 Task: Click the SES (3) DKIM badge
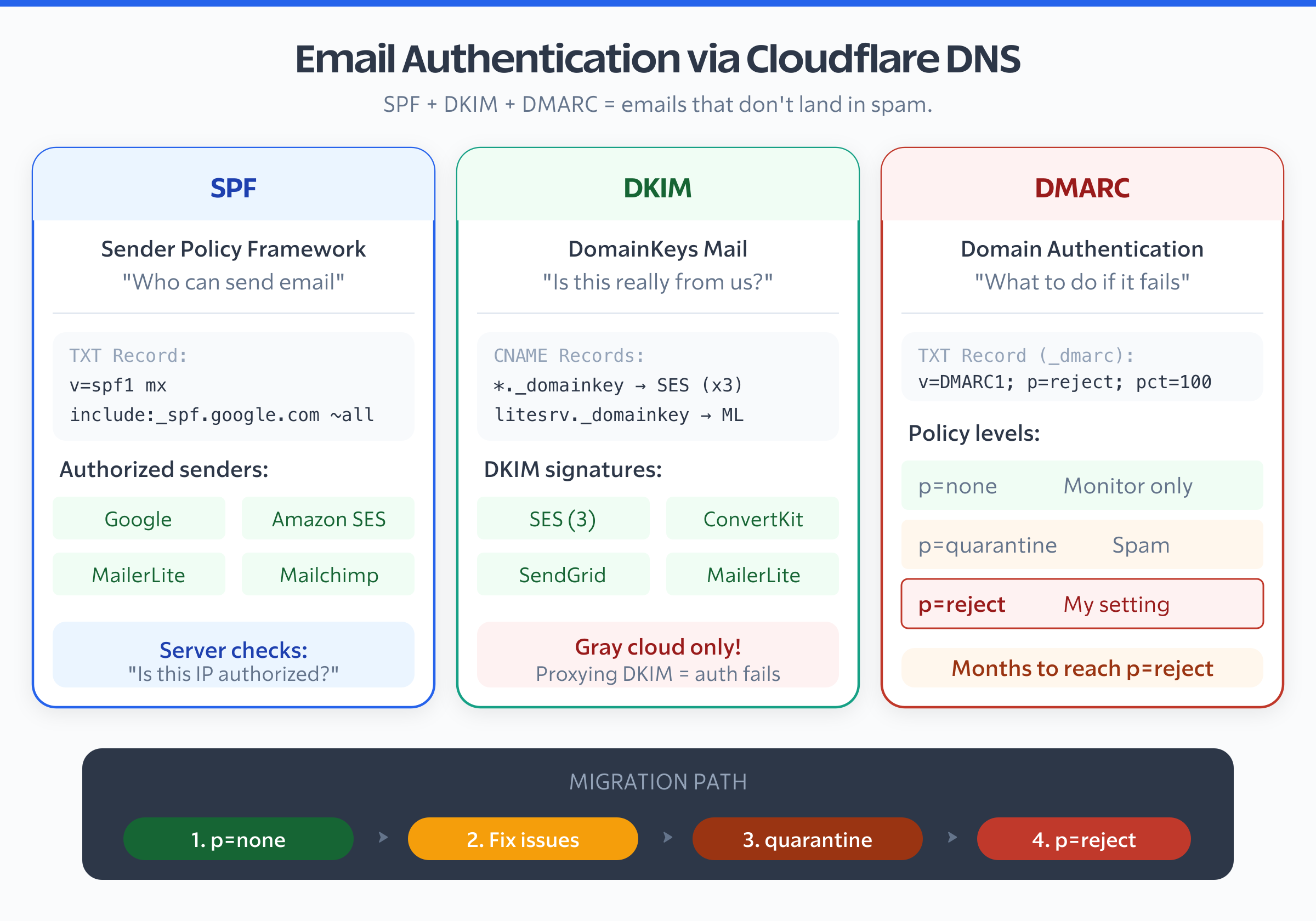coord(563,519)
